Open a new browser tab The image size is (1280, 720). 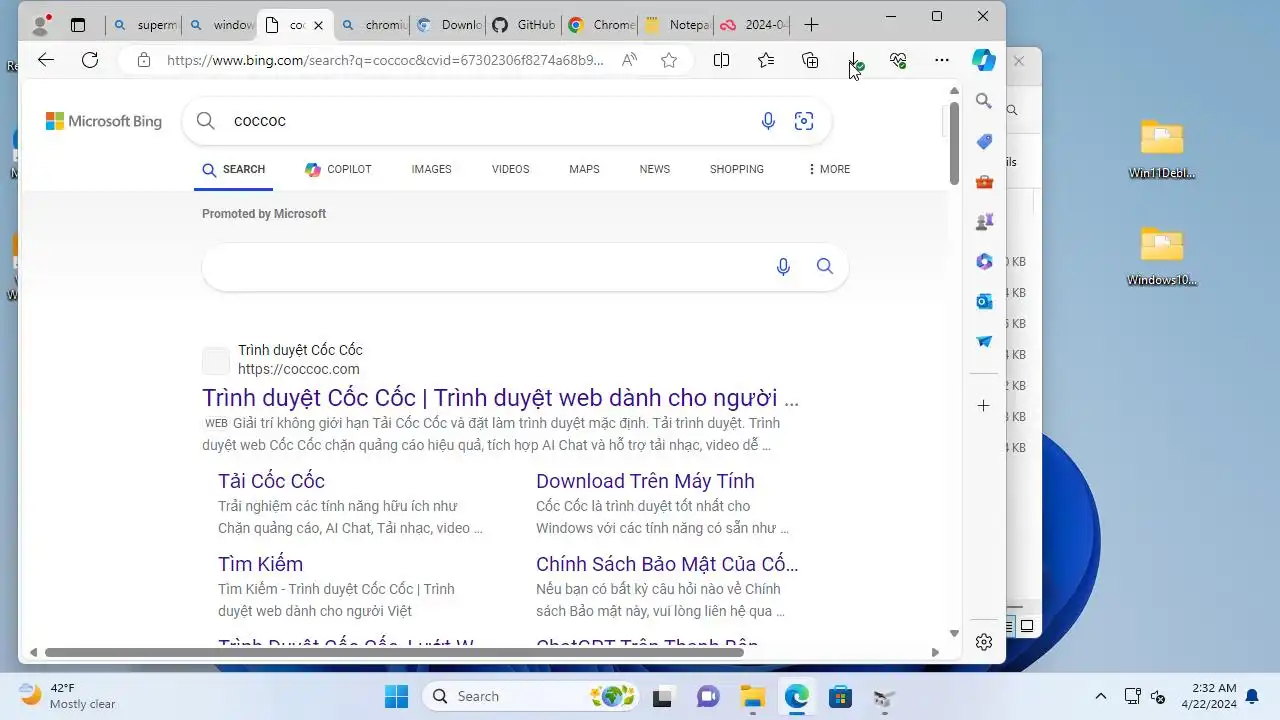[x=811, y=25]
